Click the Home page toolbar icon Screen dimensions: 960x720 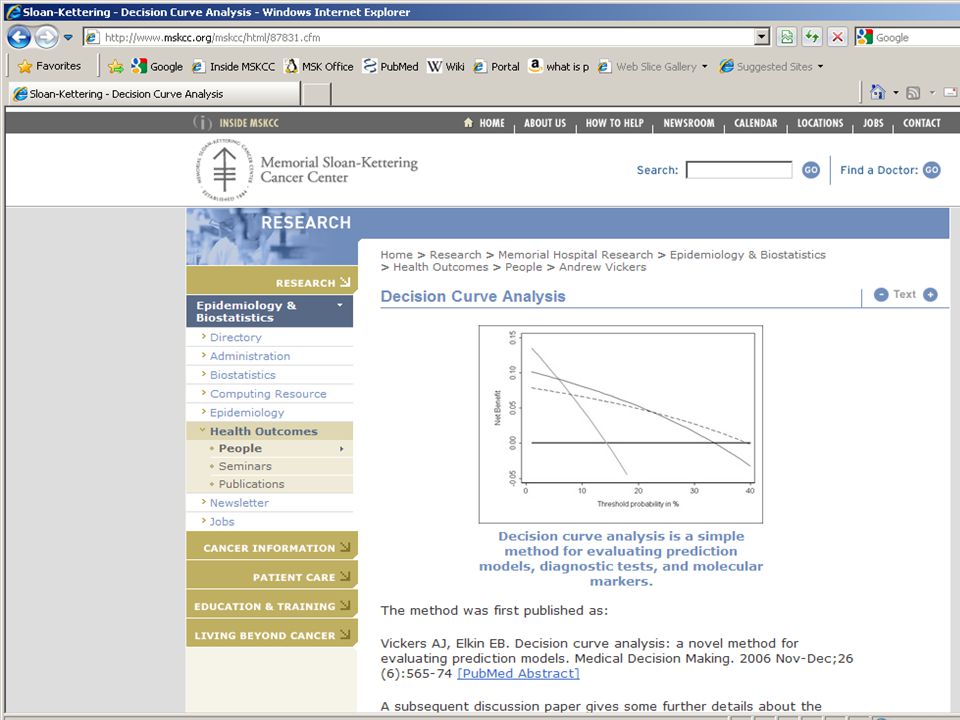877,92
